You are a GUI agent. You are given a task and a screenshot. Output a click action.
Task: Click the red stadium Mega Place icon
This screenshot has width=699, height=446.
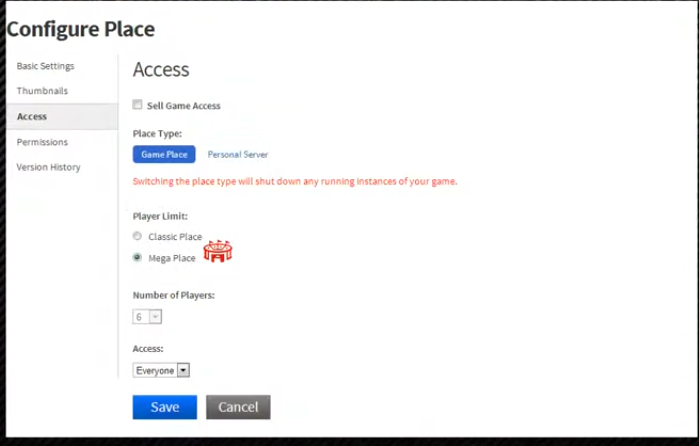217,251
